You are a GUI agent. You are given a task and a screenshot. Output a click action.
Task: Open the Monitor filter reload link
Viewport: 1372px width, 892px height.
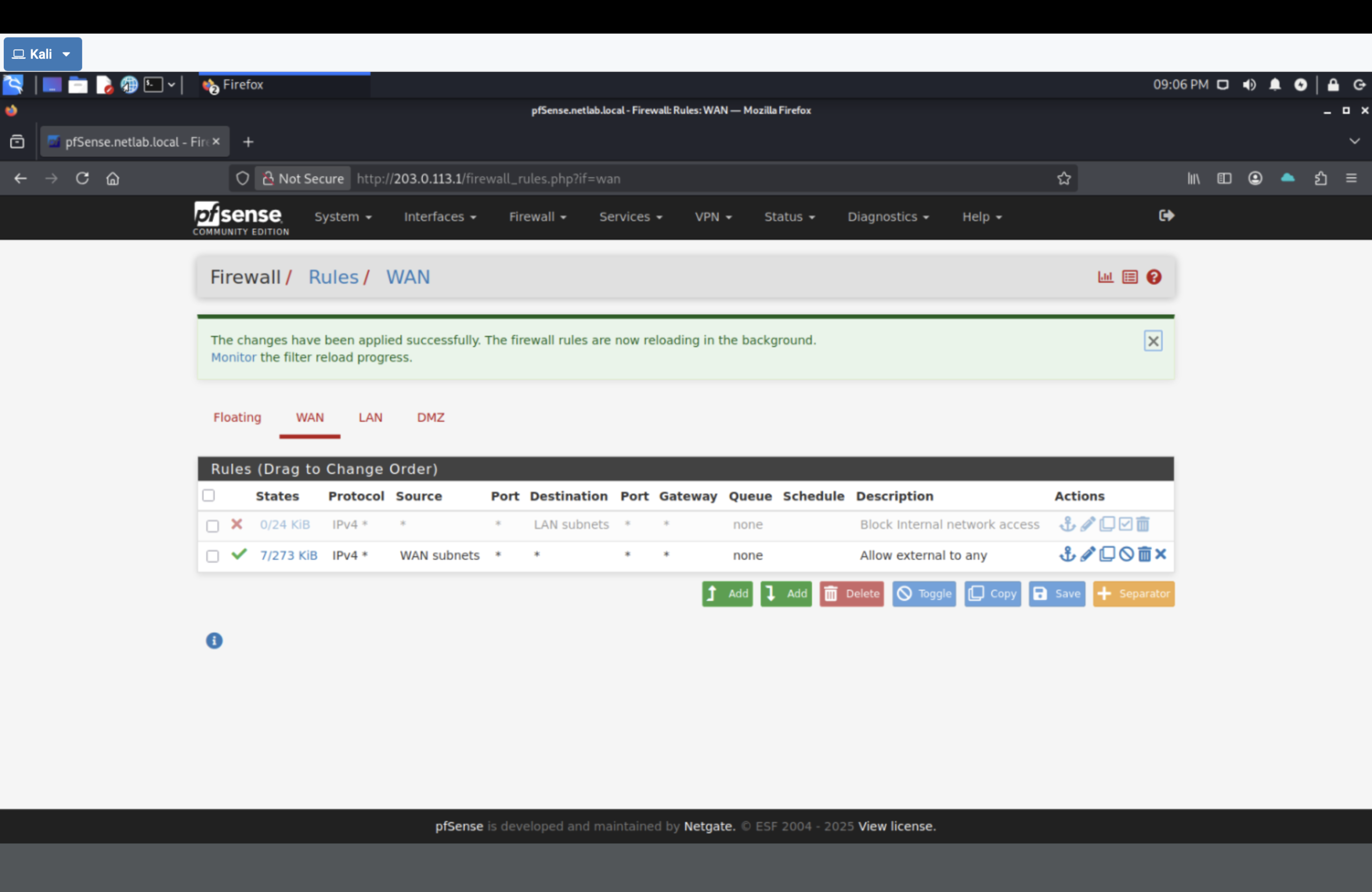click(x=234, y=357)
